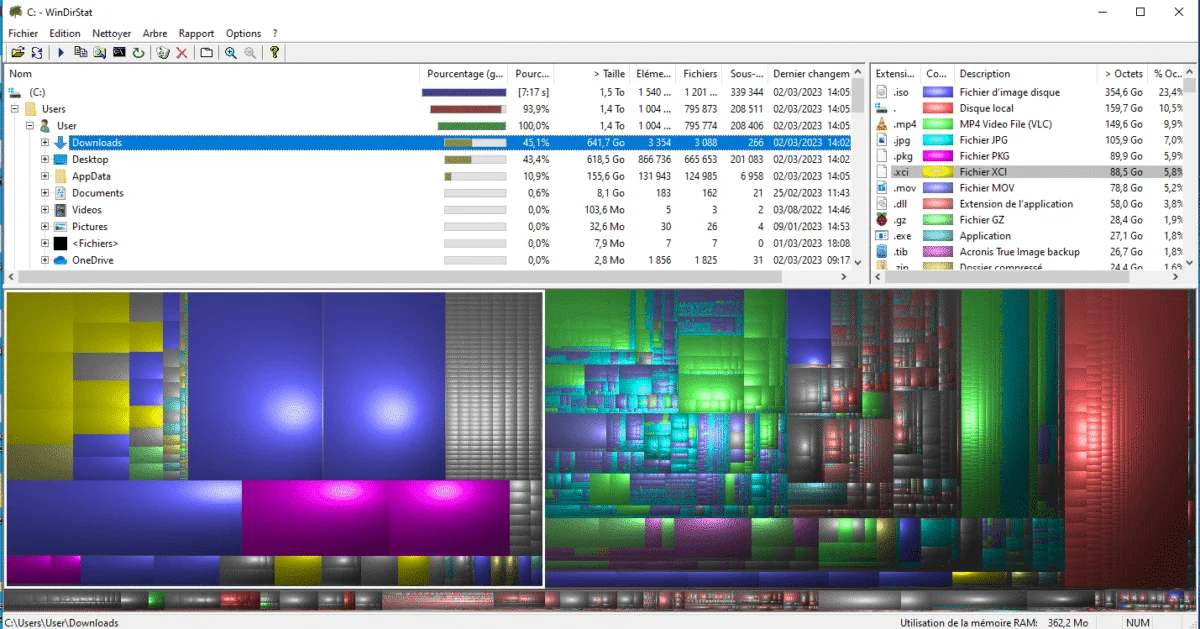1200x629 pixels.
Task: Click the open drive folder toolbar icon
Action: [17, 53]
